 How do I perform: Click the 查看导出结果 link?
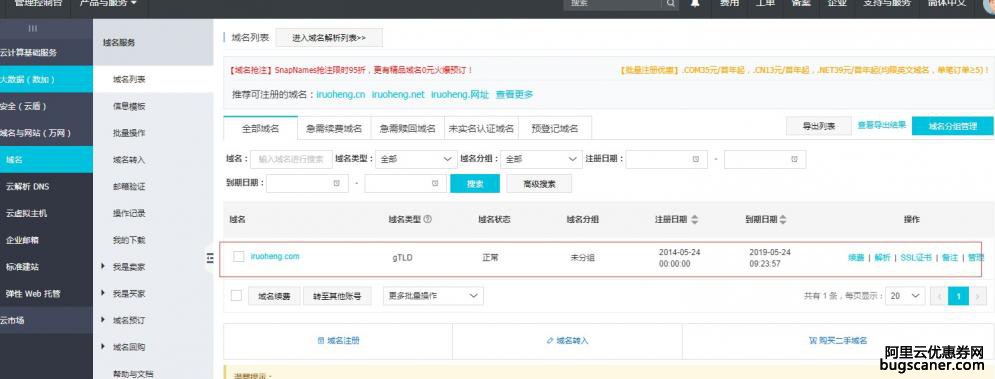tap(881, 126)
